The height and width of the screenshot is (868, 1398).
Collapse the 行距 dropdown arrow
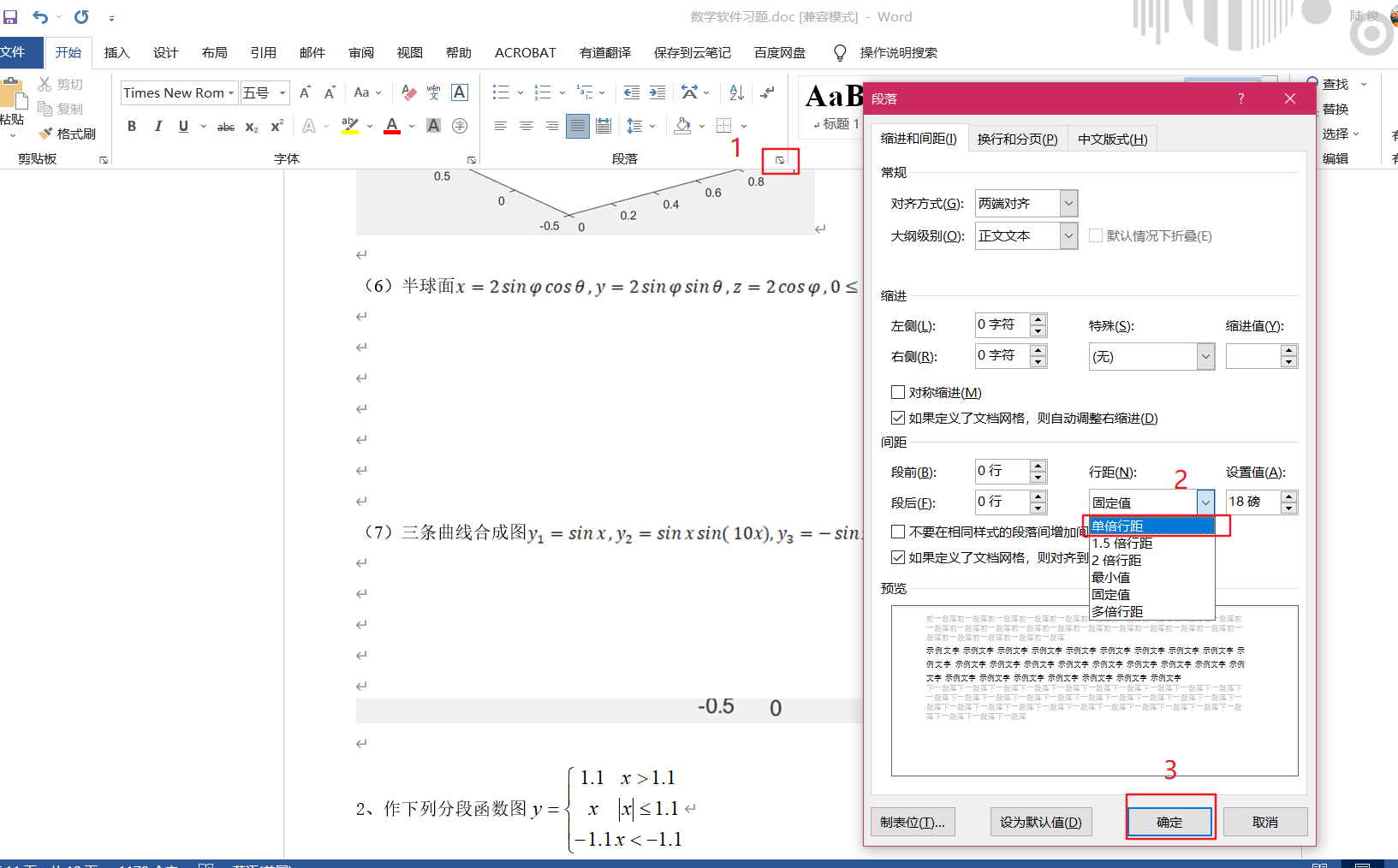[1205, 502]
